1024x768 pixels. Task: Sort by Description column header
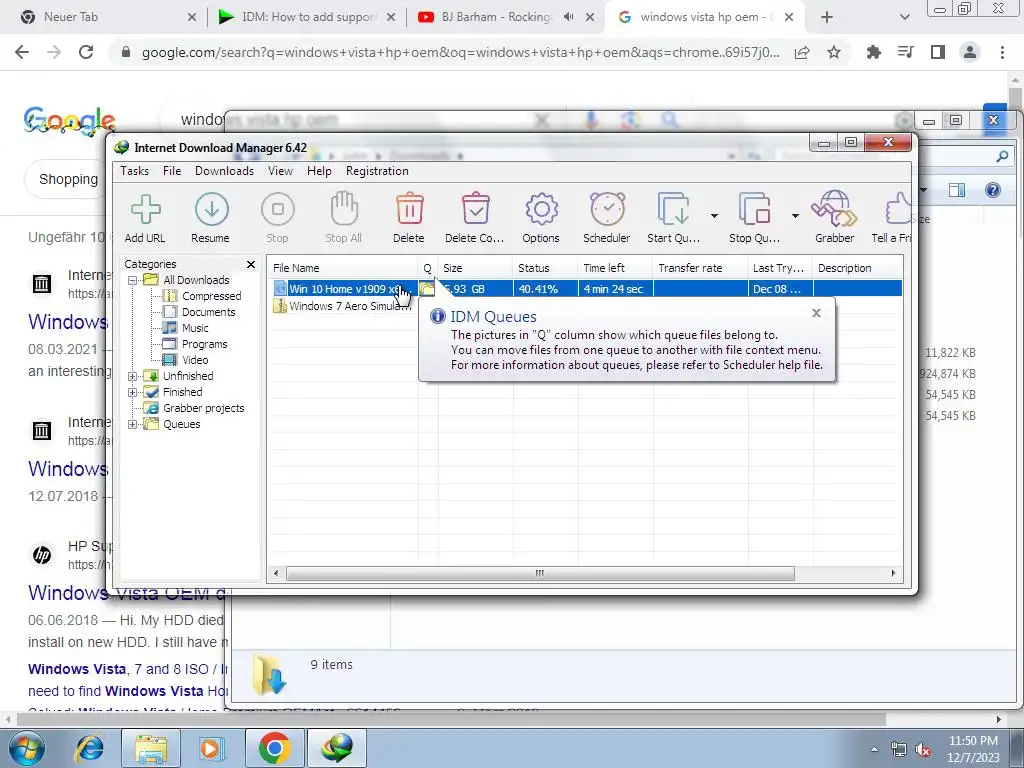point(858,268)
